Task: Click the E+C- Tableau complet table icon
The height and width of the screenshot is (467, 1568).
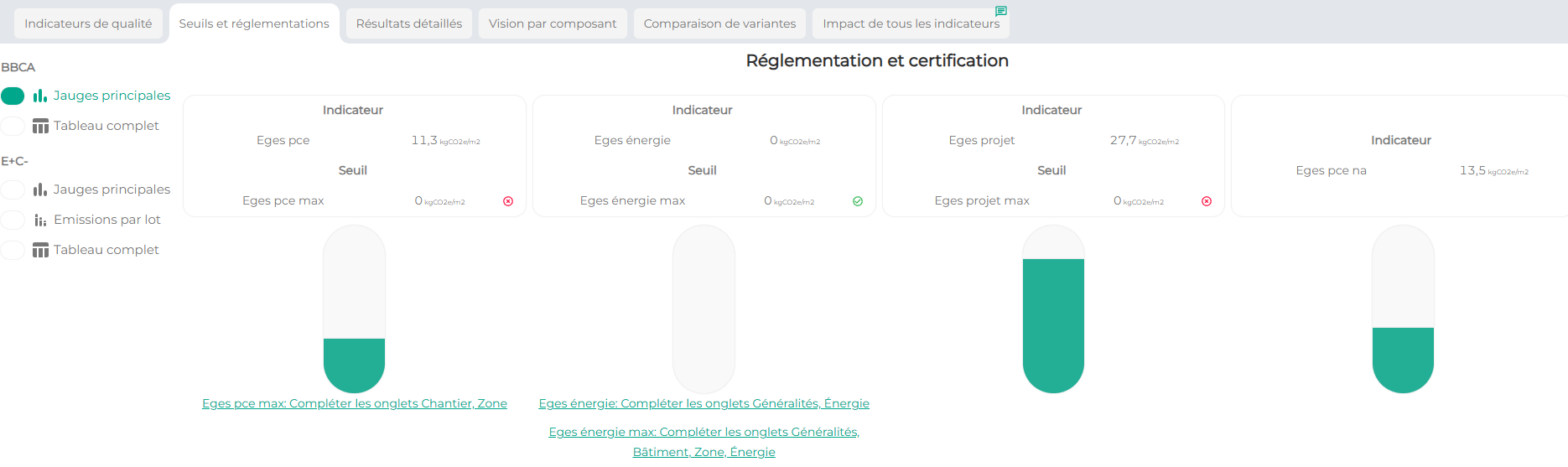Action: pos(40,250)
